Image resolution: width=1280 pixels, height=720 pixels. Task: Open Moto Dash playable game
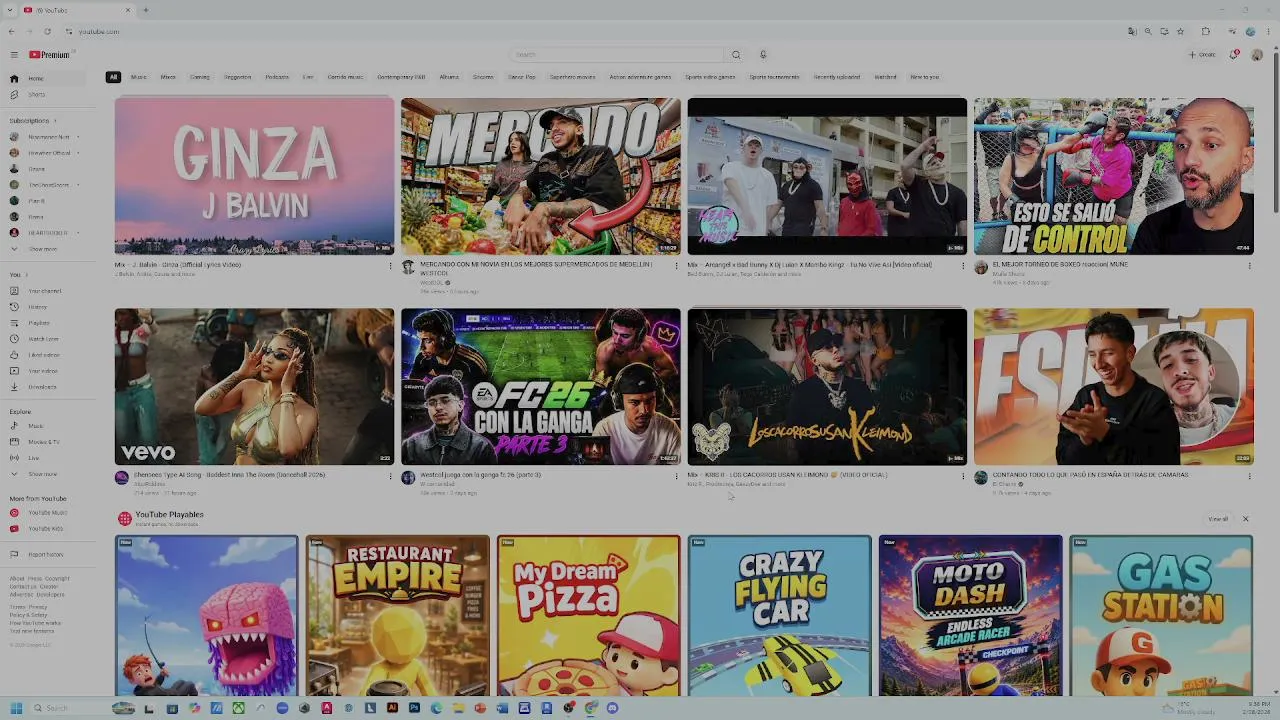tap(970, 615)
